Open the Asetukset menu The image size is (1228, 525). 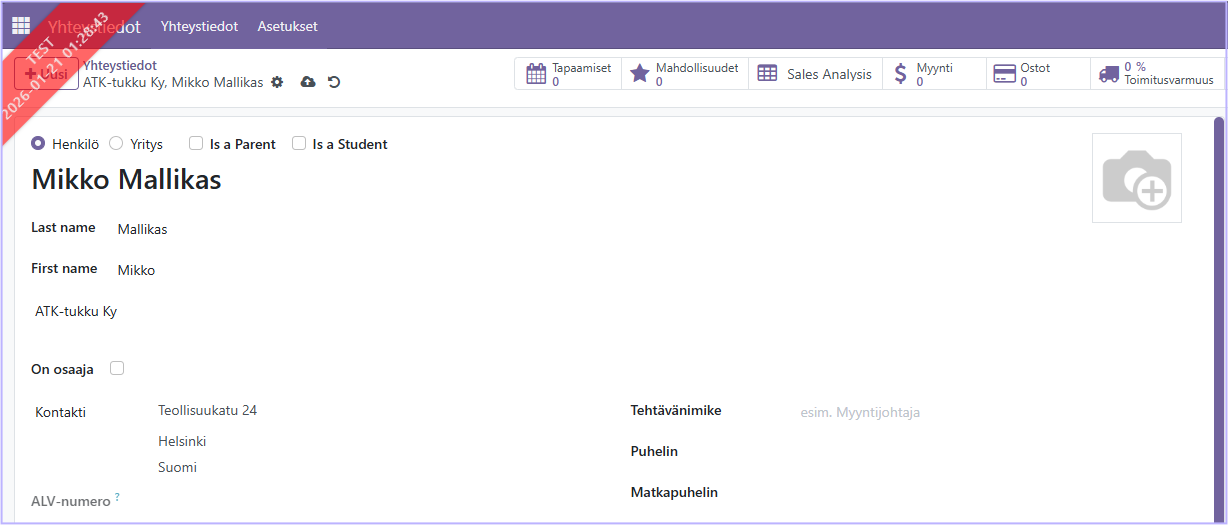click(287, 26)
